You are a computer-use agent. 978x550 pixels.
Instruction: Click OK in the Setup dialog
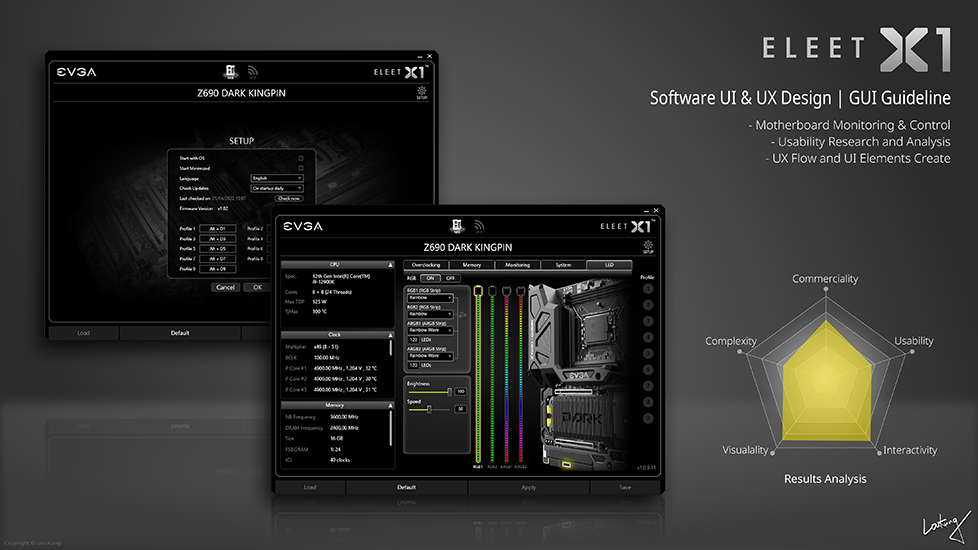point(257,287)
